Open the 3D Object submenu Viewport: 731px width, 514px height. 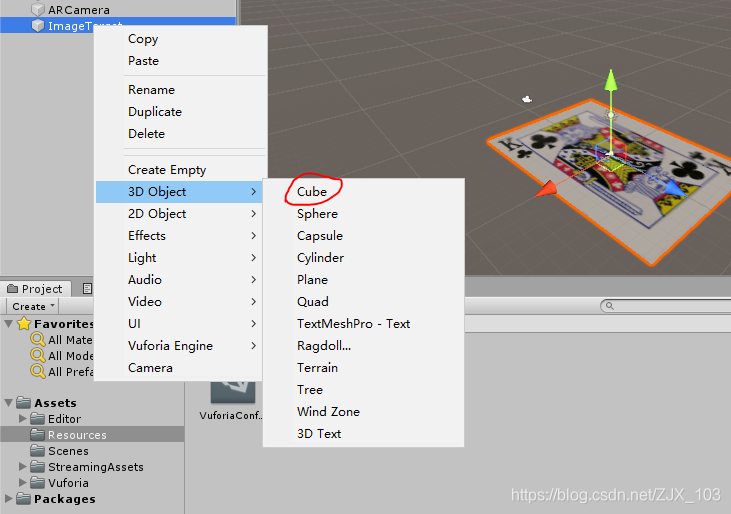tap(179, 192)
